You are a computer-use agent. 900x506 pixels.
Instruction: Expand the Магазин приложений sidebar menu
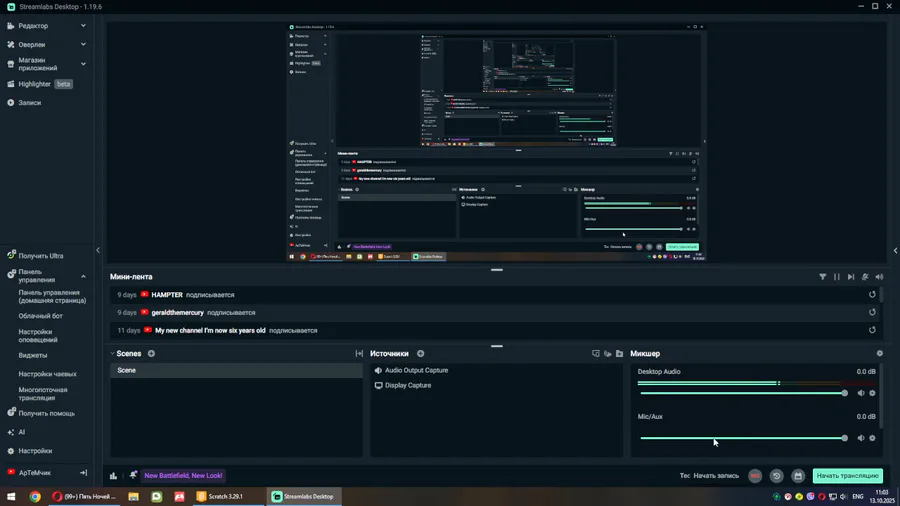46,64
